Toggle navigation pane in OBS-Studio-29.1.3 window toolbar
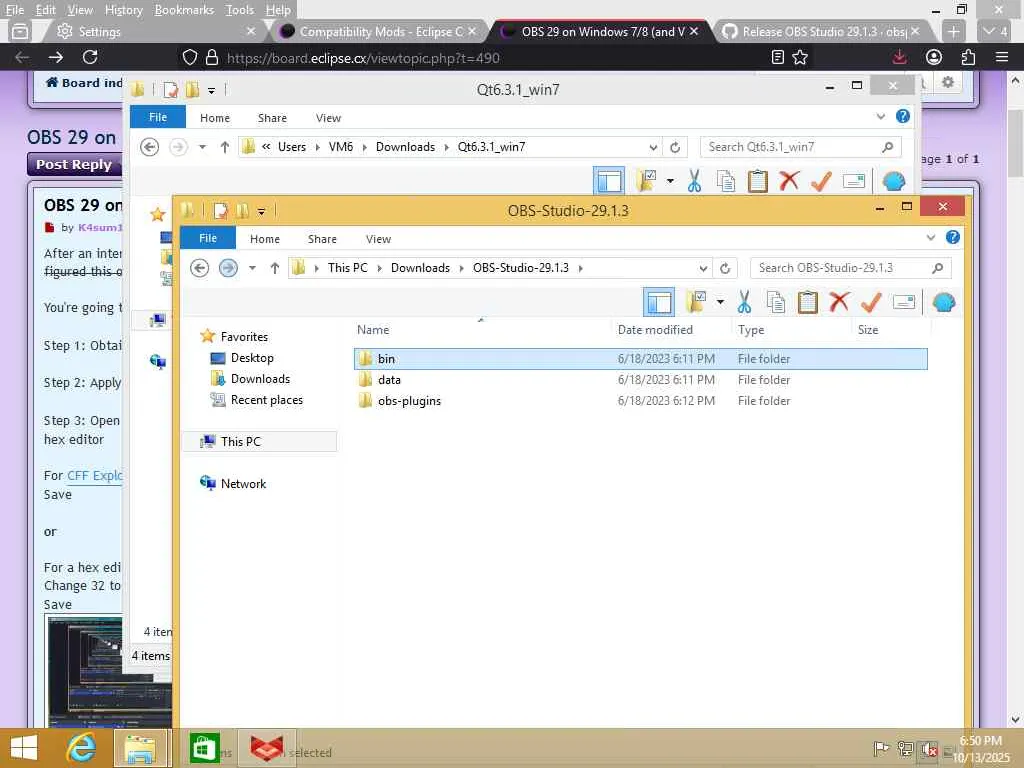 [658, 302]
